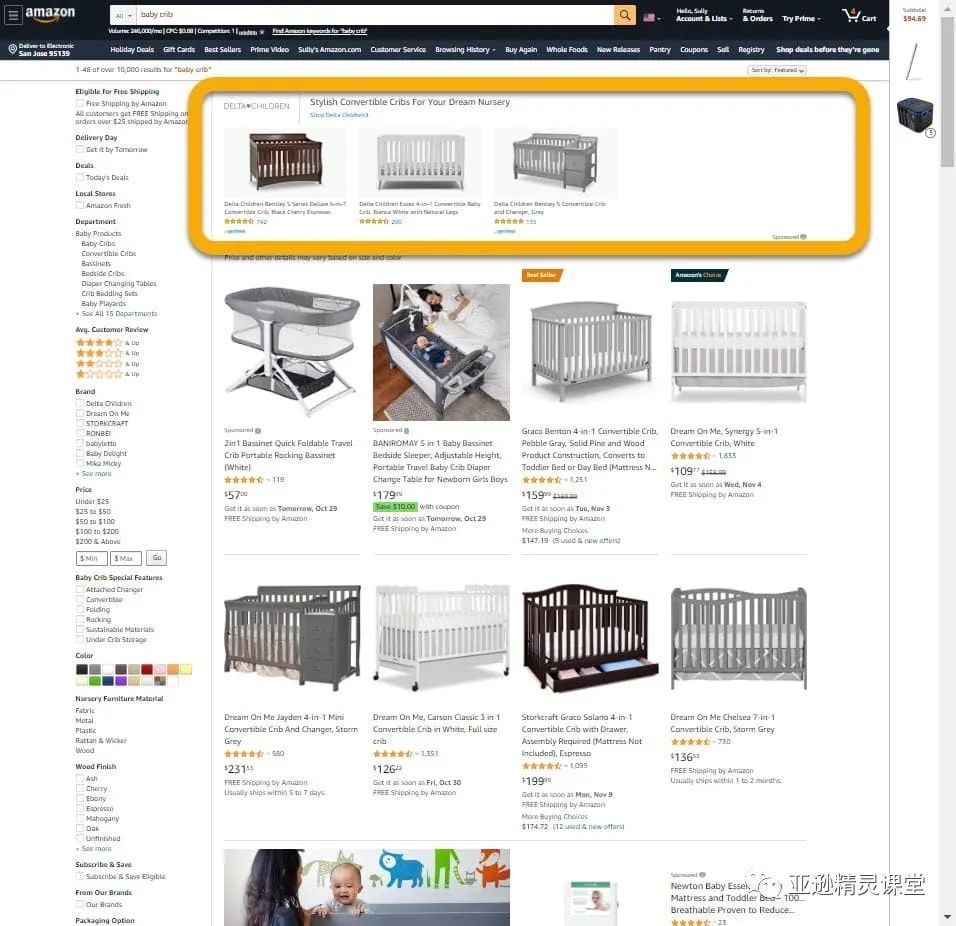The image size is (956, 926).
Task: Click the US flag language icon
Action: [x=651, y=18]
